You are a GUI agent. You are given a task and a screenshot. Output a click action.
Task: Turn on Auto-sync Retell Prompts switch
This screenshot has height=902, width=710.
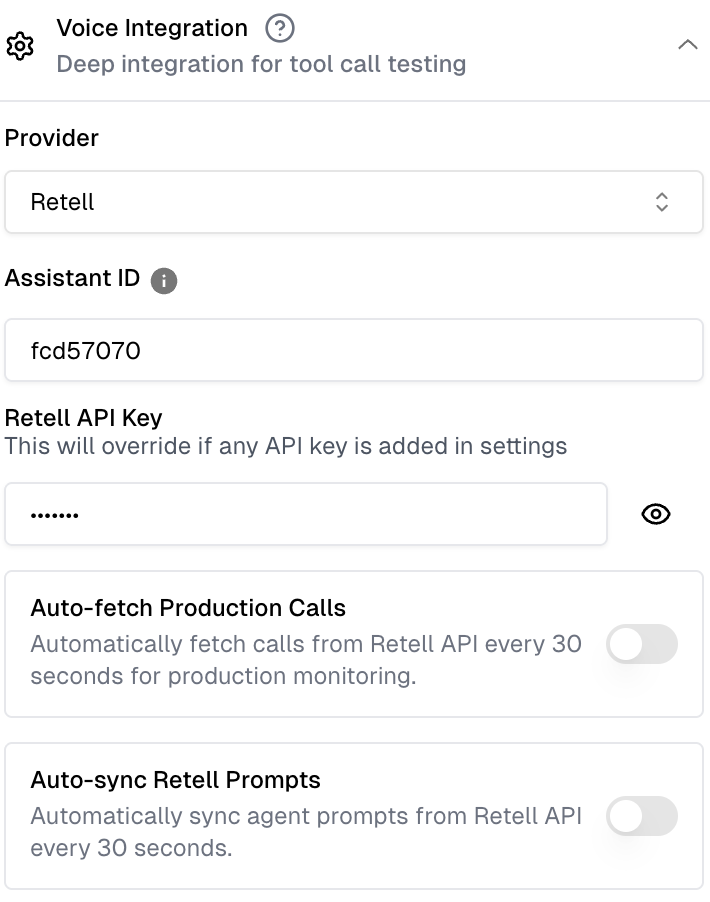[642, 816]
